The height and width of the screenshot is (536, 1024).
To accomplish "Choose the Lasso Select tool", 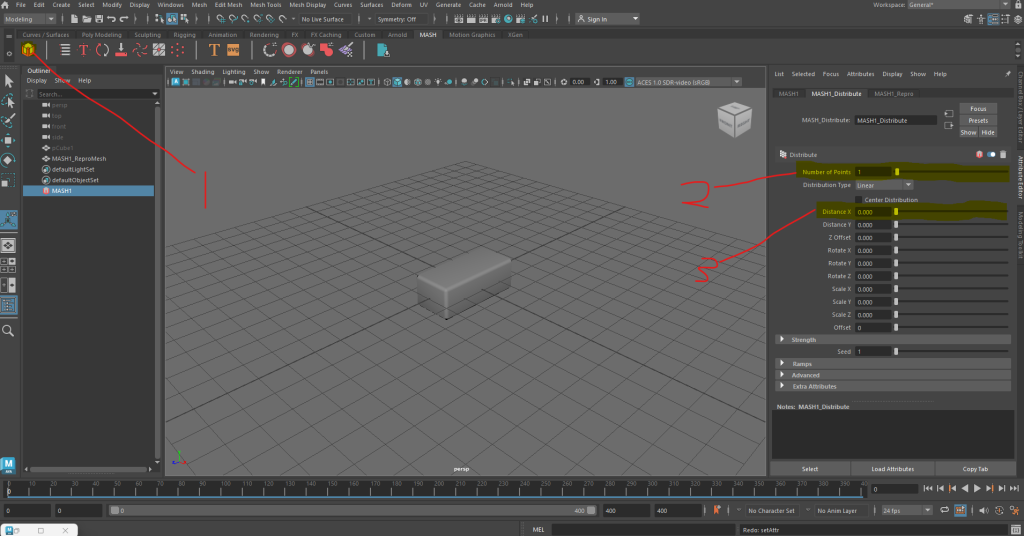I will click(8, 100).
